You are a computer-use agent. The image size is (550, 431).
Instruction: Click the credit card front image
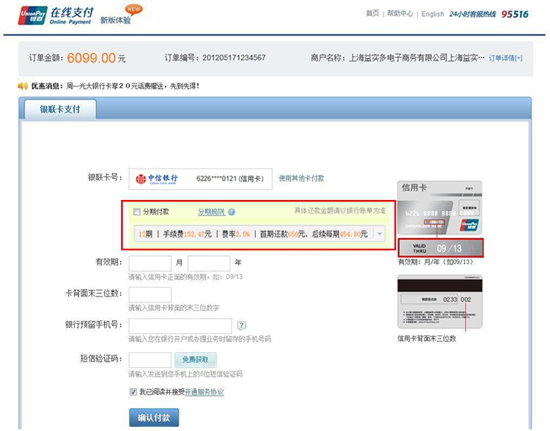[x=440, y=208]
